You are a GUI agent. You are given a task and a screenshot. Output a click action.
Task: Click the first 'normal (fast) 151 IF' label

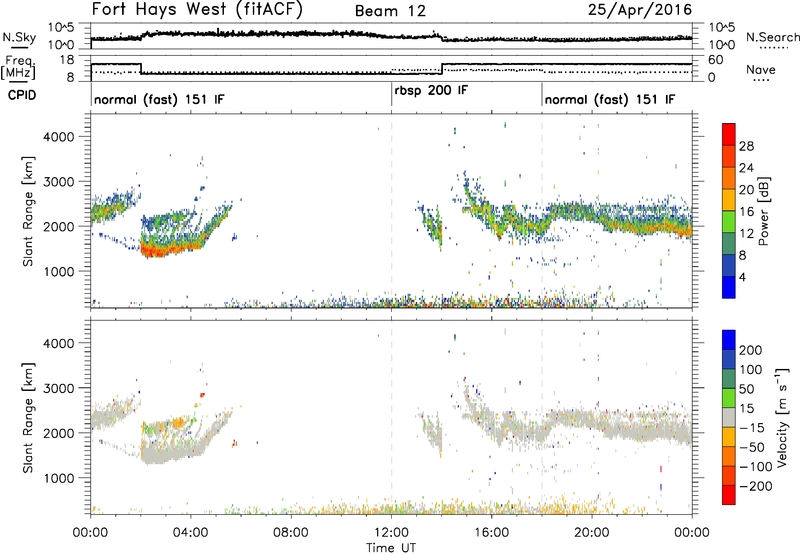click(x=159, y=99)
